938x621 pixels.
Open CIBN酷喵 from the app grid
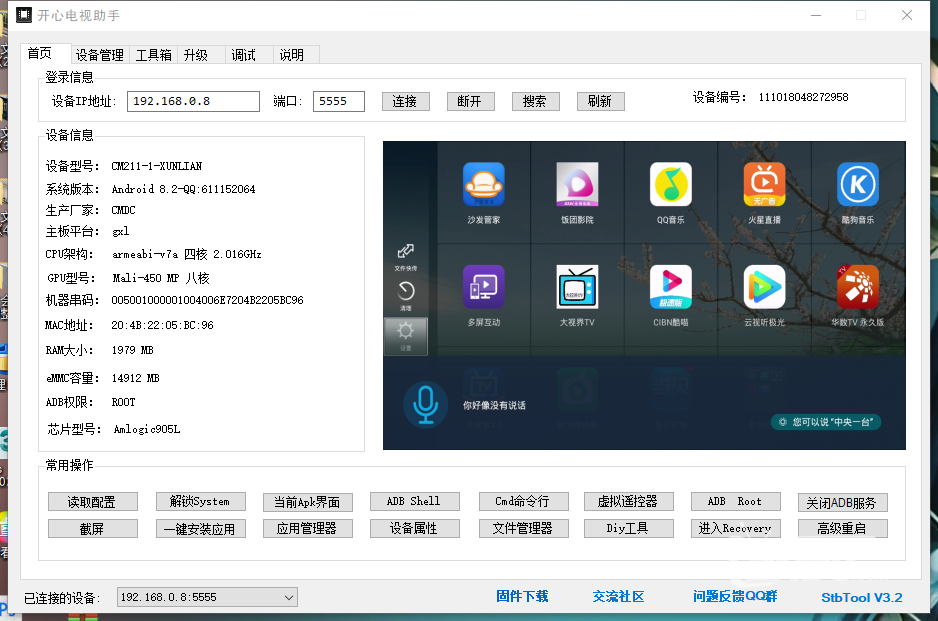point(671,291)
